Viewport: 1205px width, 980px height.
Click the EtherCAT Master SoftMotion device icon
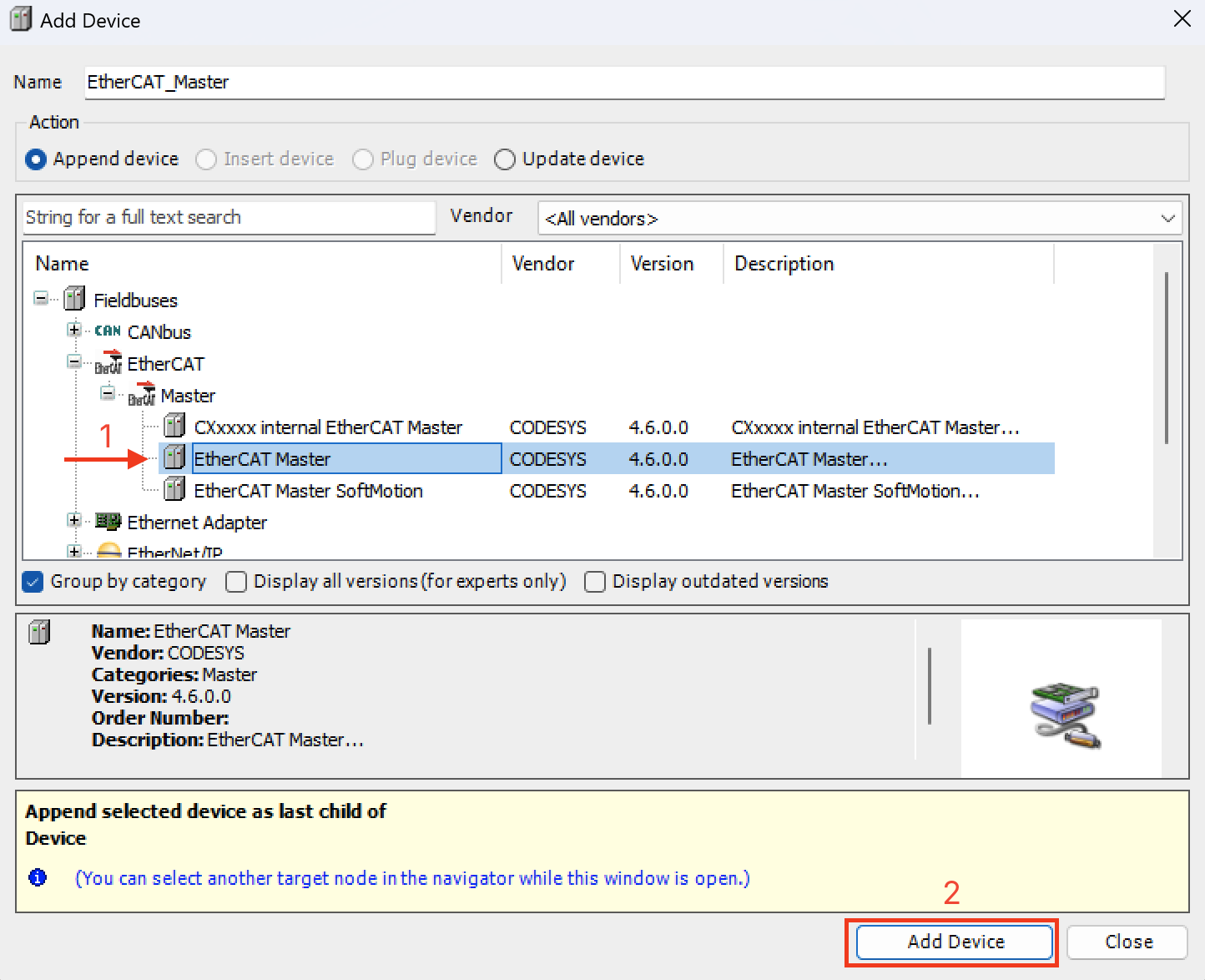click(174, 490)
